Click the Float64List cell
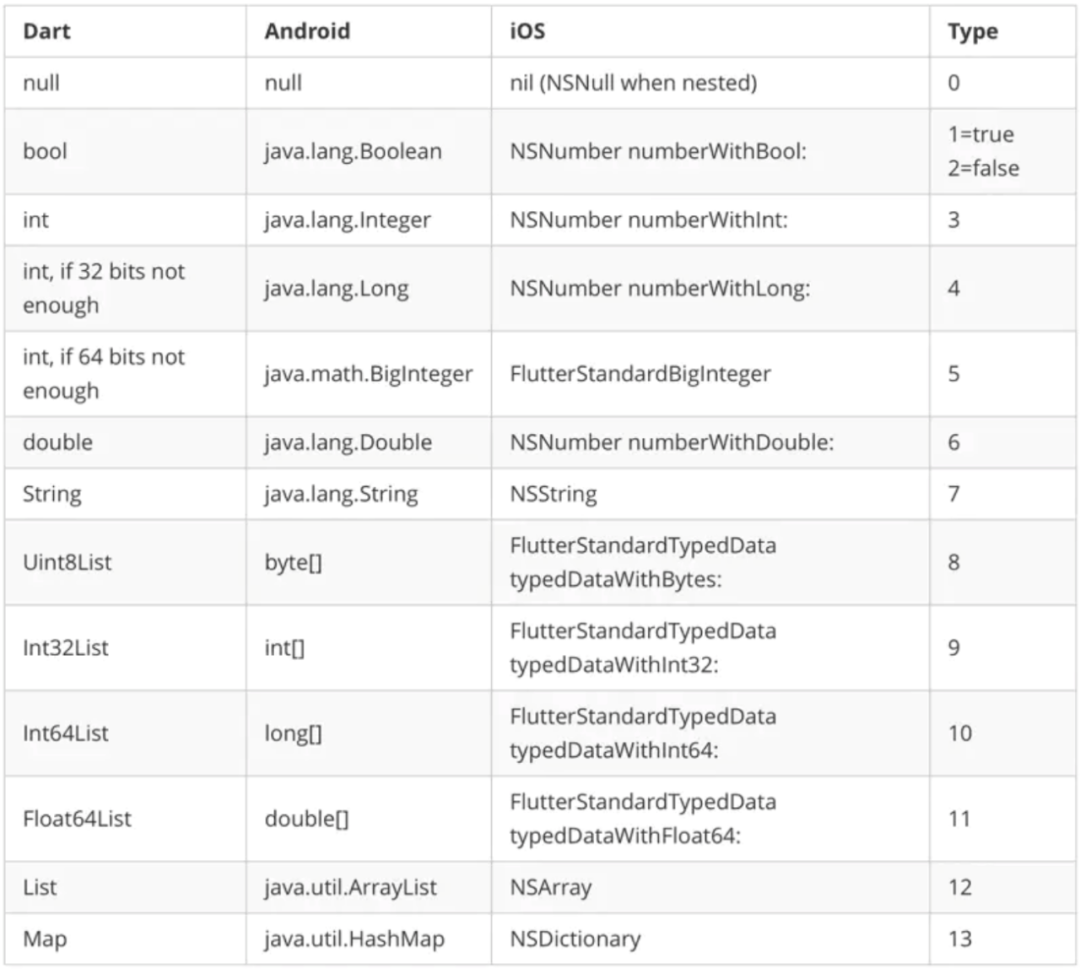This screenshot has height=969, width=1080. 77,819
